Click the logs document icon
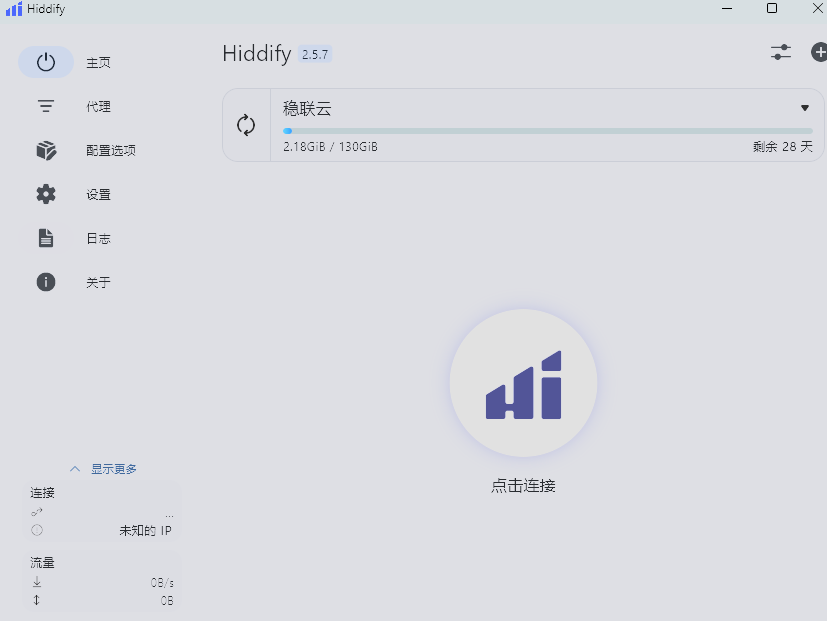 coord(46,238)
